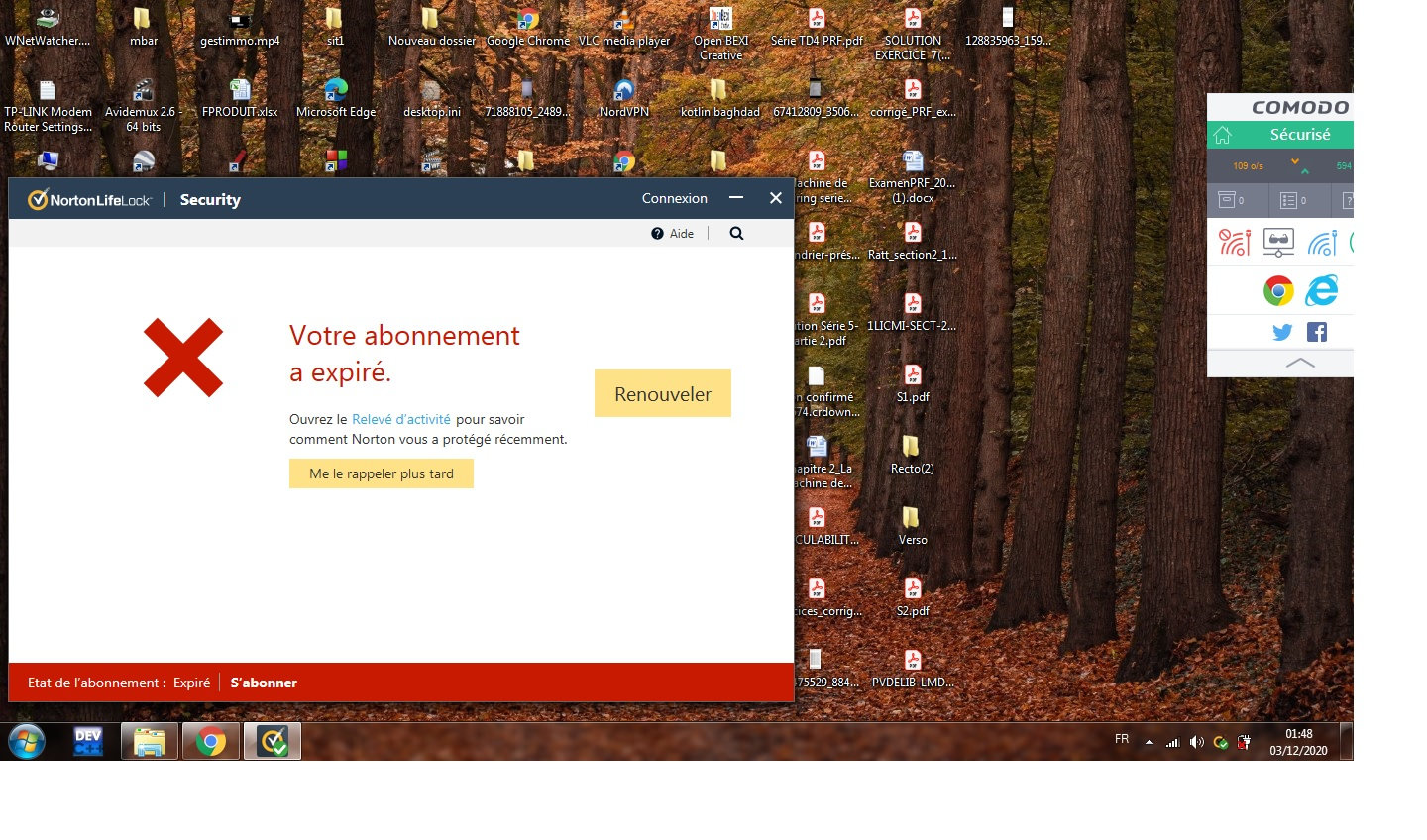Select the WNetWatcher desktop icon
This screenshot has width=1427, height=840.
point(47,27)
